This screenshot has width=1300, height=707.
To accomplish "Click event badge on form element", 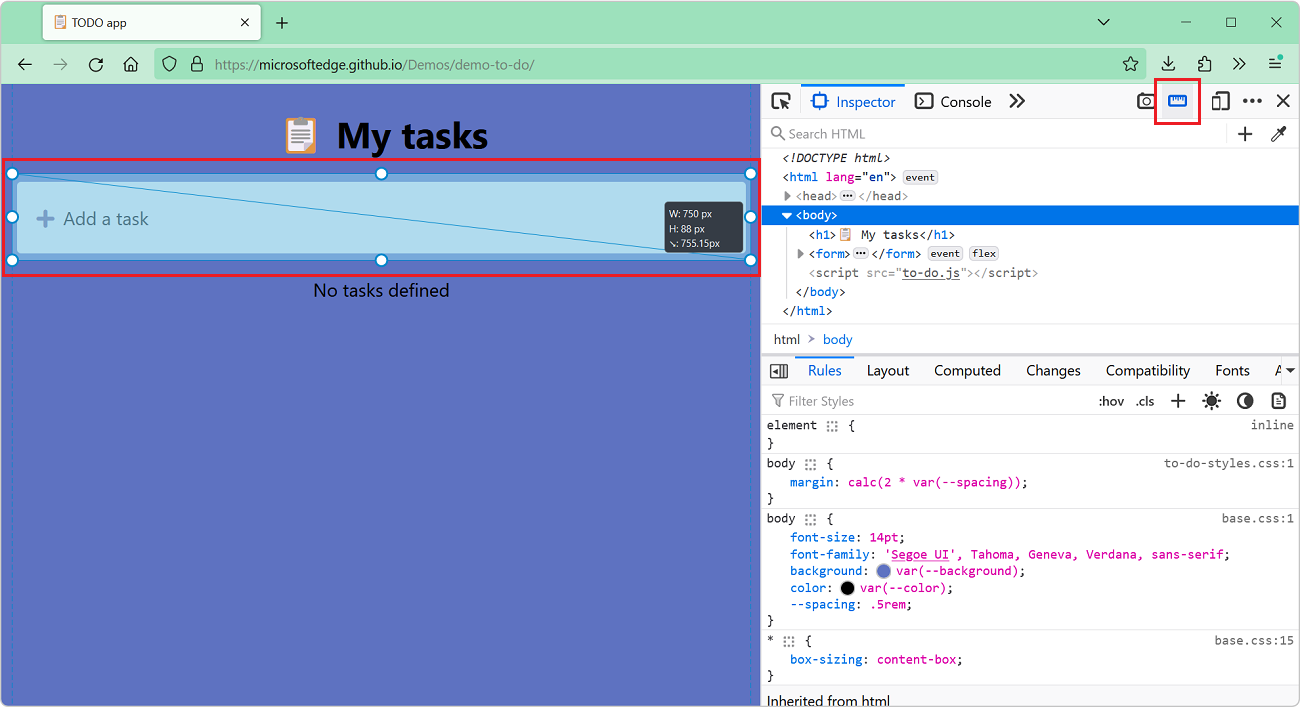I will [x=945, y=254].
